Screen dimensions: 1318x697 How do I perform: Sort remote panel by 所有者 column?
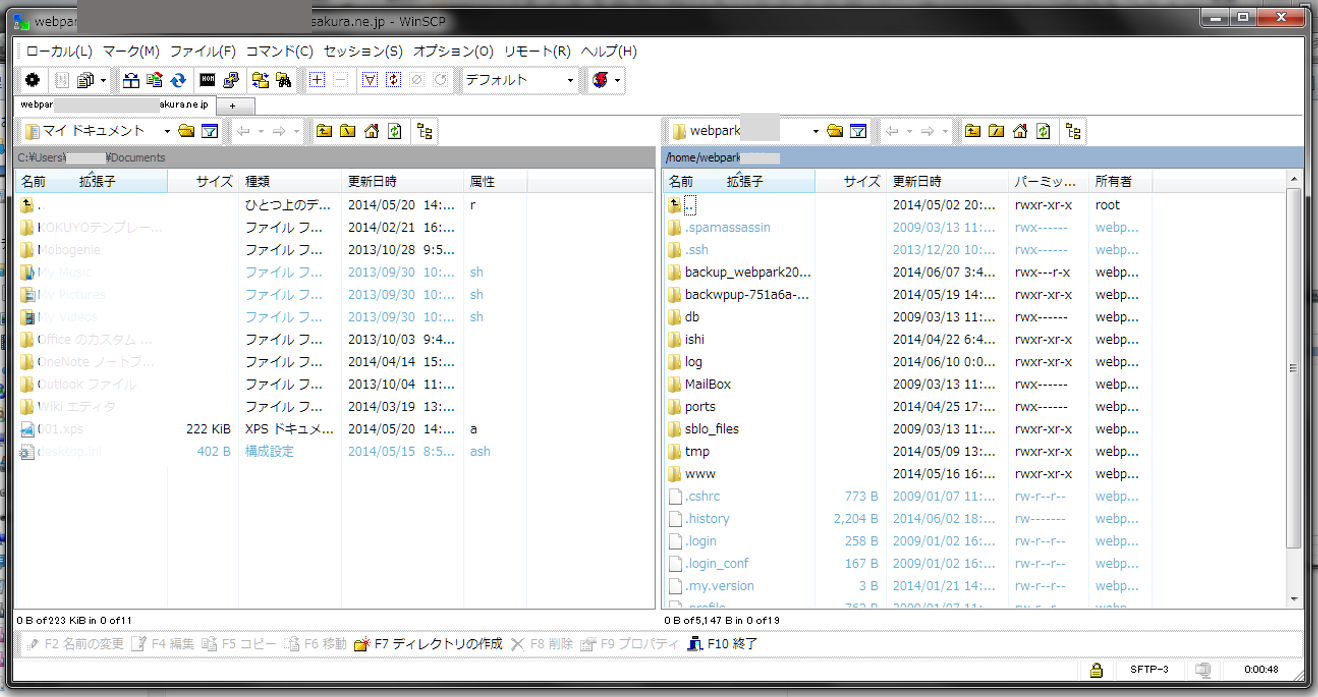(1120, 182)
